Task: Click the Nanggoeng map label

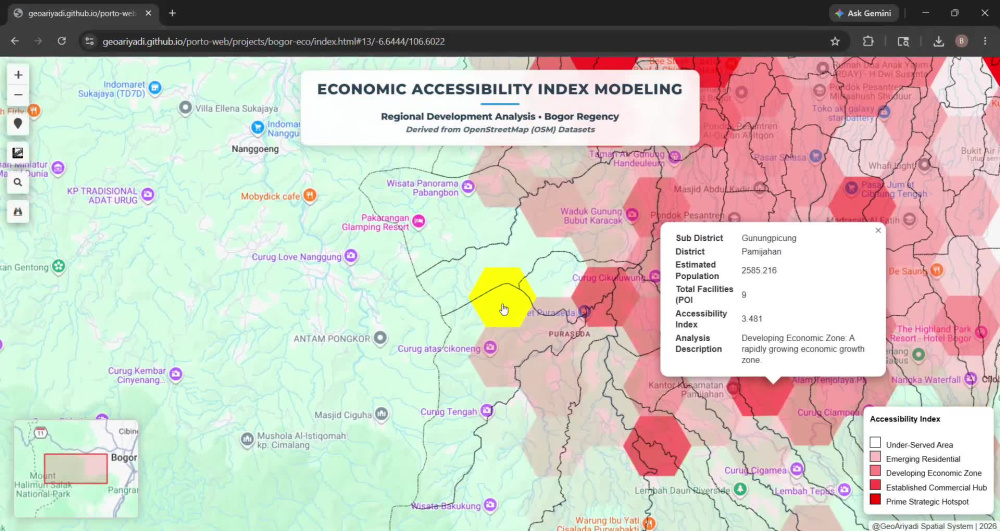Action: tap(255, 149)
